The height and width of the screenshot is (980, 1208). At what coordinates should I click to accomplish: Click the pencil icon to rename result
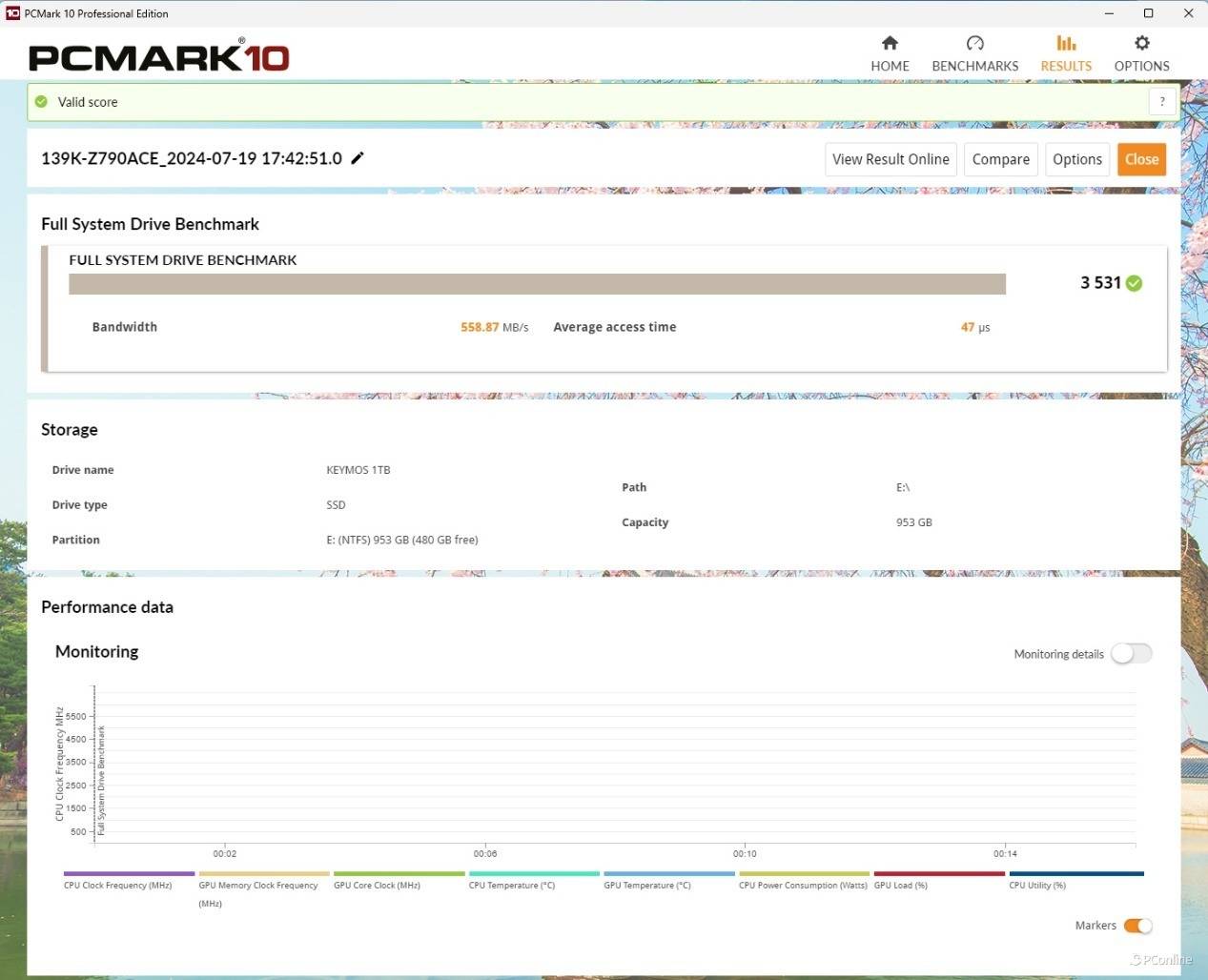[358, 158]
